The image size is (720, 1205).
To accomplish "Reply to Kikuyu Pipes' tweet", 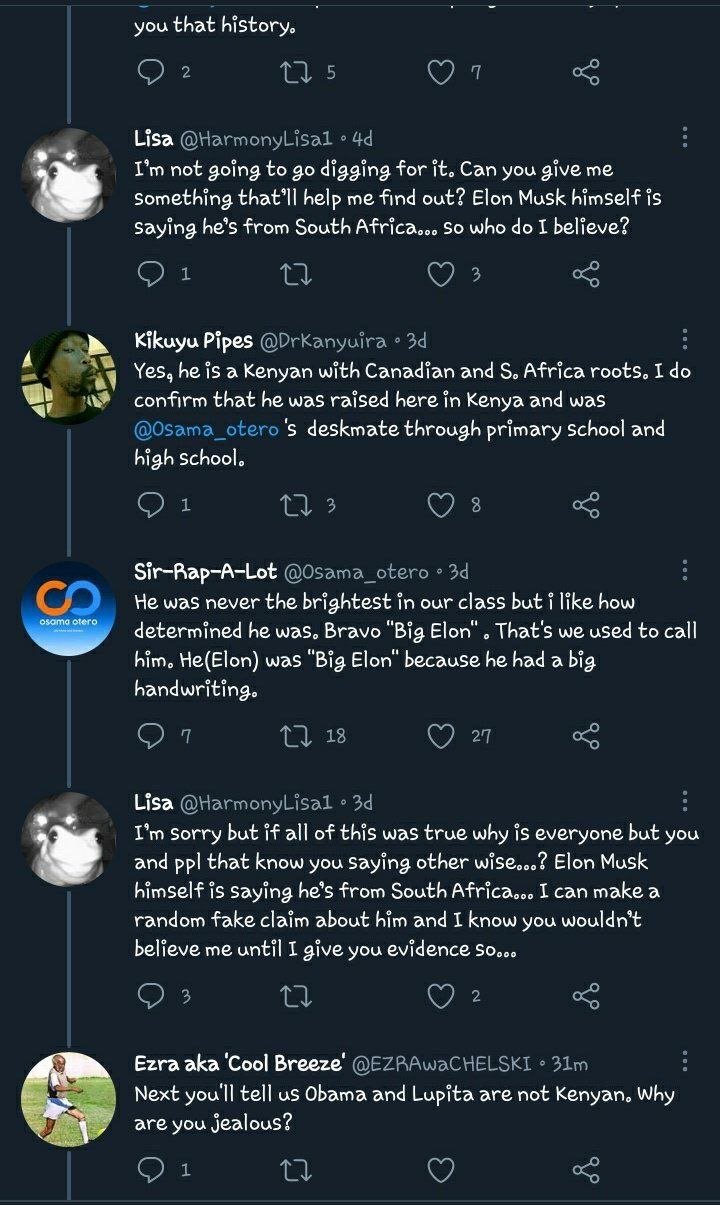I will pos(150,505).
